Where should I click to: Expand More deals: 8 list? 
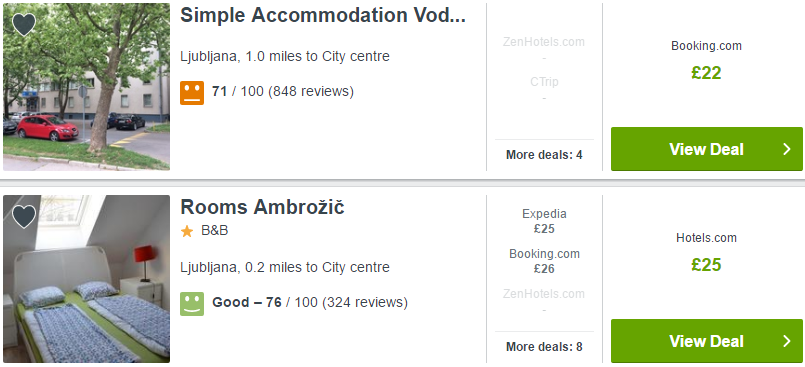point(544,347)
